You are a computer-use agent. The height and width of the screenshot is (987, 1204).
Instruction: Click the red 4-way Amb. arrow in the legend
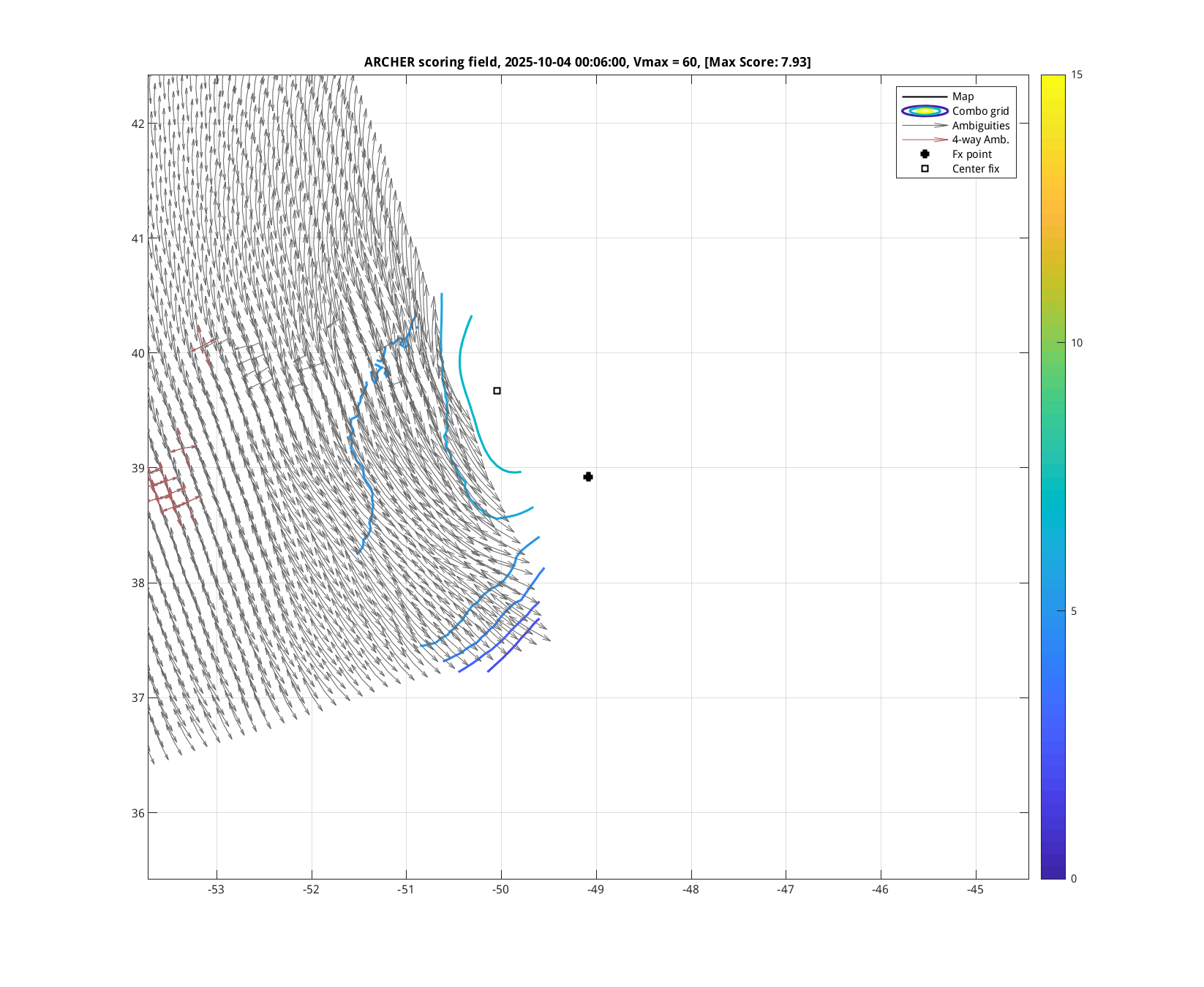point(925,140)
